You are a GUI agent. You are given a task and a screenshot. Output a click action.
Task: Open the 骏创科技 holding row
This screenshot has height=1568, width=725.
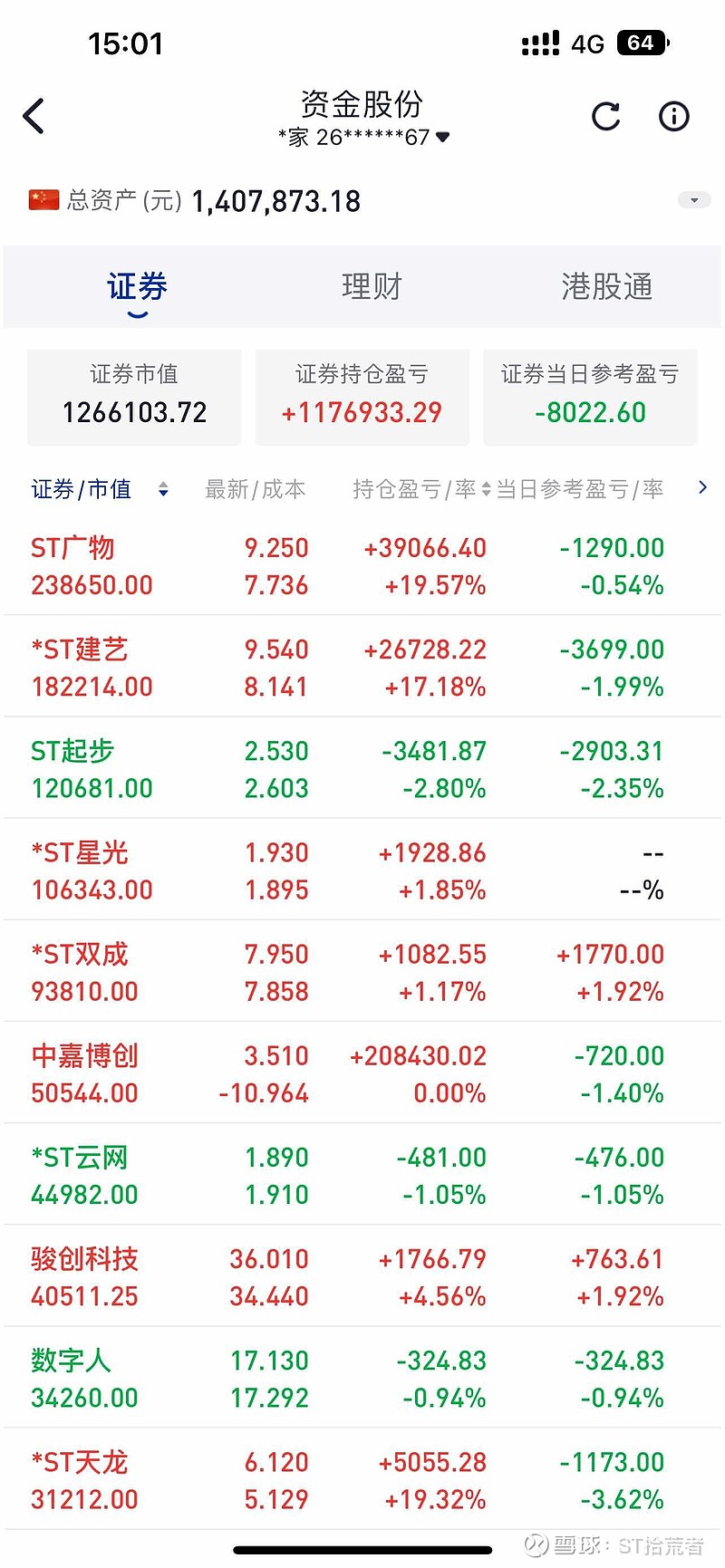click(362, 1276)
